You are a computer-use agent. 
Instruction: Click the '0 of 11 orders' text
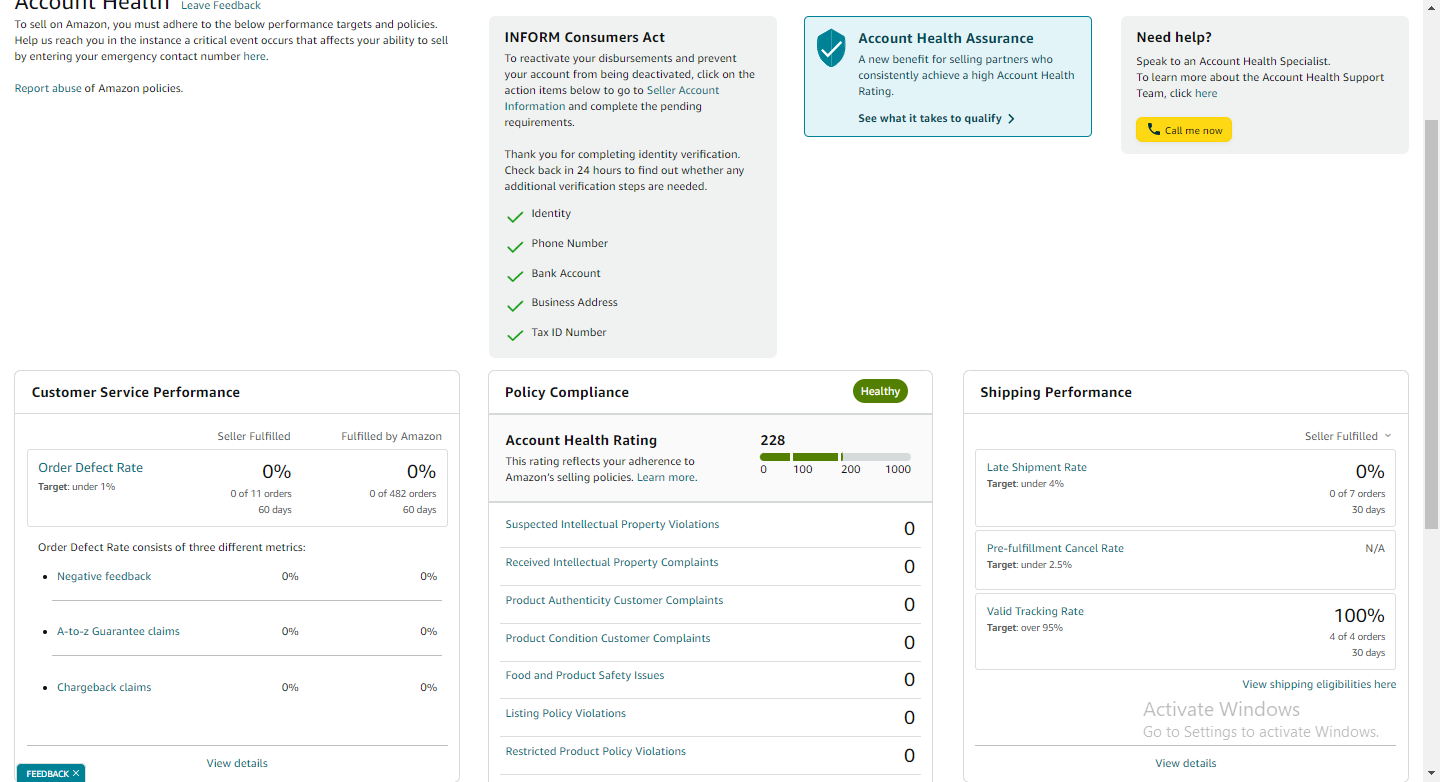(x=261, y=494)
